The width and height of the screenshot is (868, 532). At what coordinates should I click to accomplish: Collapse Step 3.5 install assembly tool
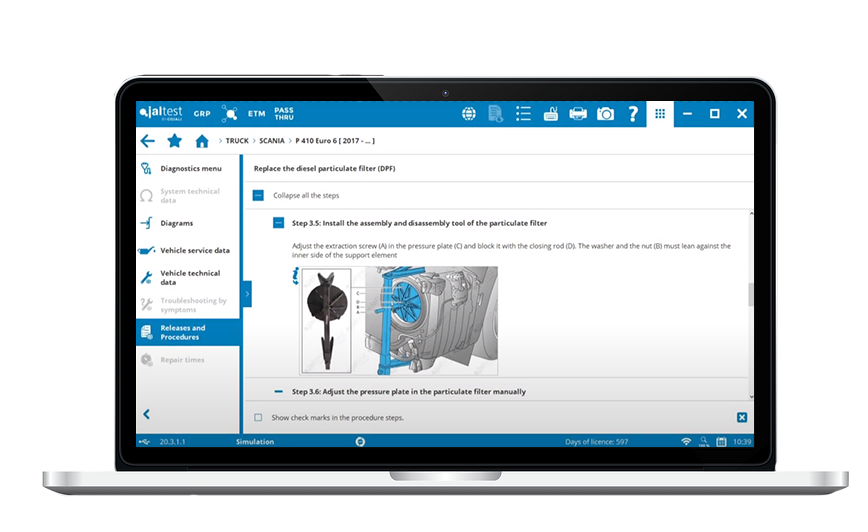click(279, 223)
